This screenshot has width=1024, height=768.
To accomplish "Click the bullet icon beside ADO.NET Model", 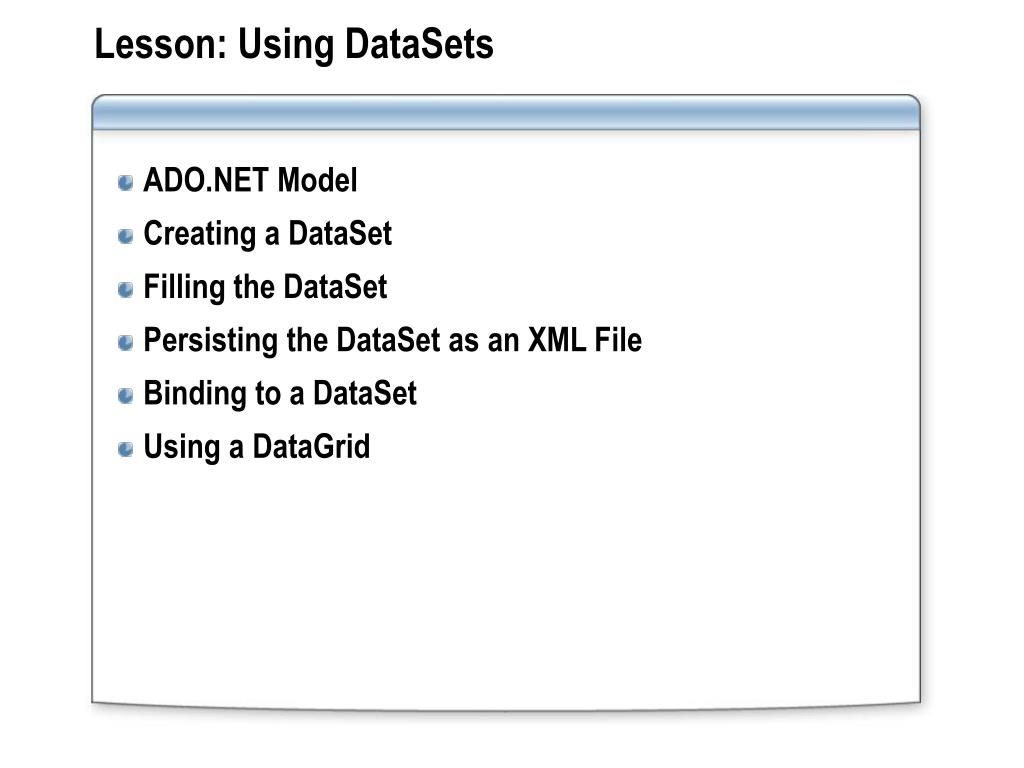I will coord(125,182).
